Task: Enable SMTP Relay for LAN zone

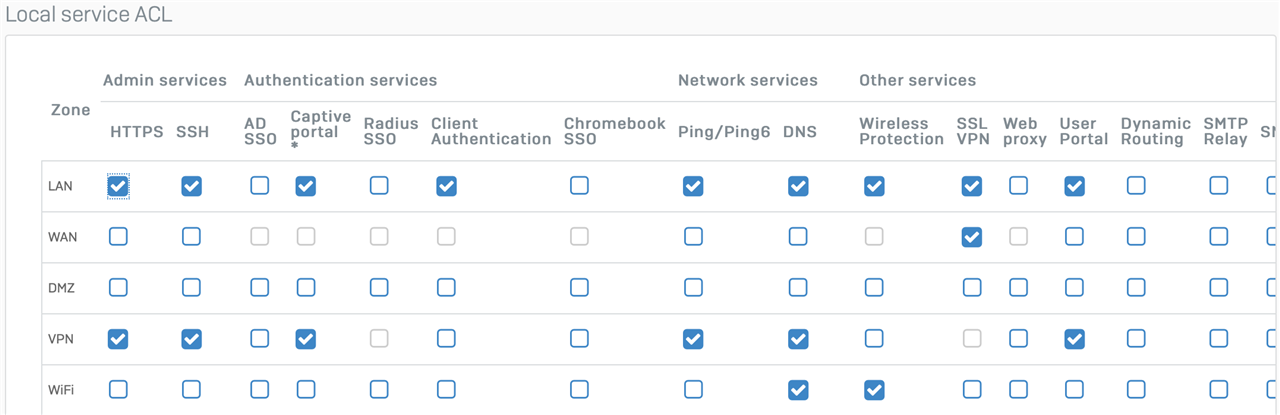Action: [1218, 186]
